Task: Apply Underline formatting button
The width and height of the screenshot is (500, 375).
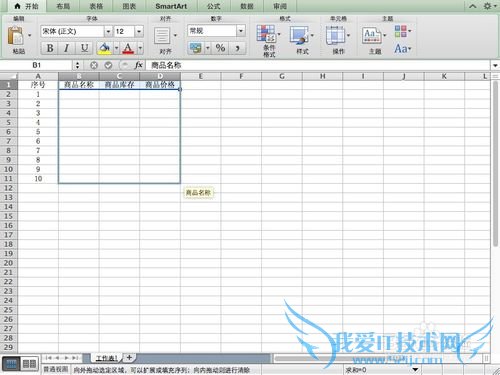Action: click(x=84, y=48)
